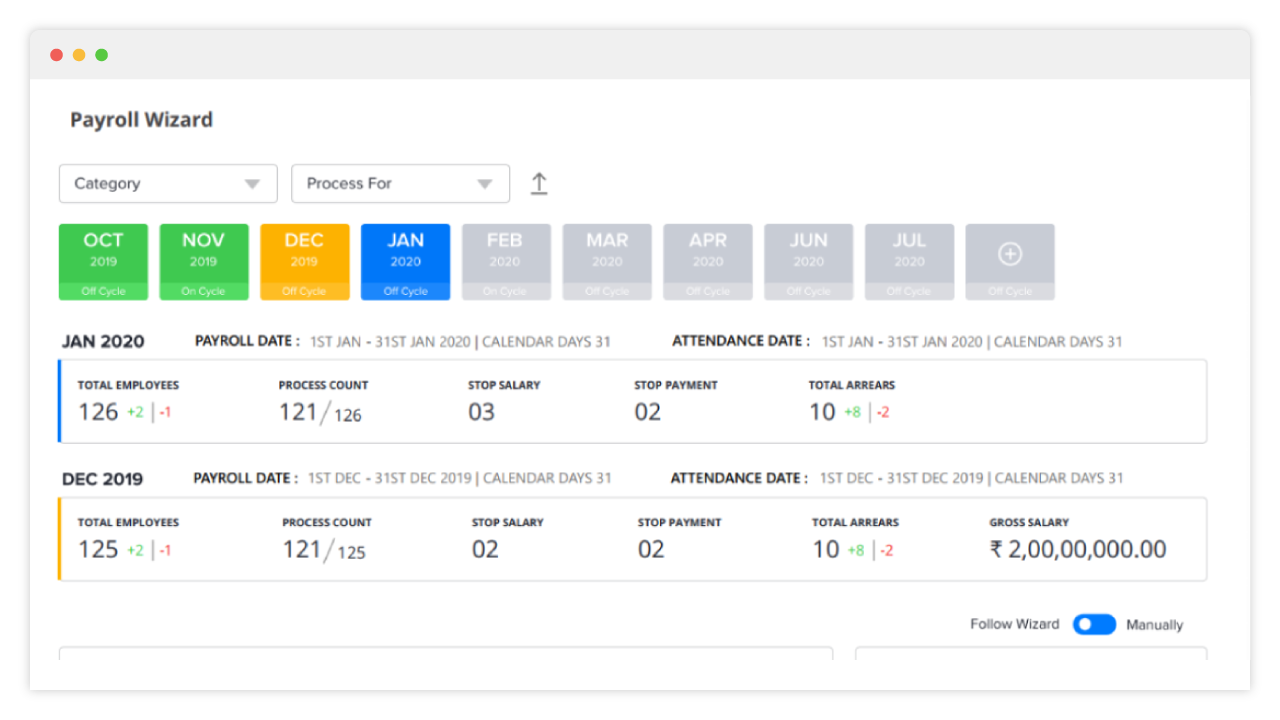Image resolution: width=1280 pixels, height=720 pixels.
Task: Click the Stop Payment count for DEC 2019
Action: 649,549
